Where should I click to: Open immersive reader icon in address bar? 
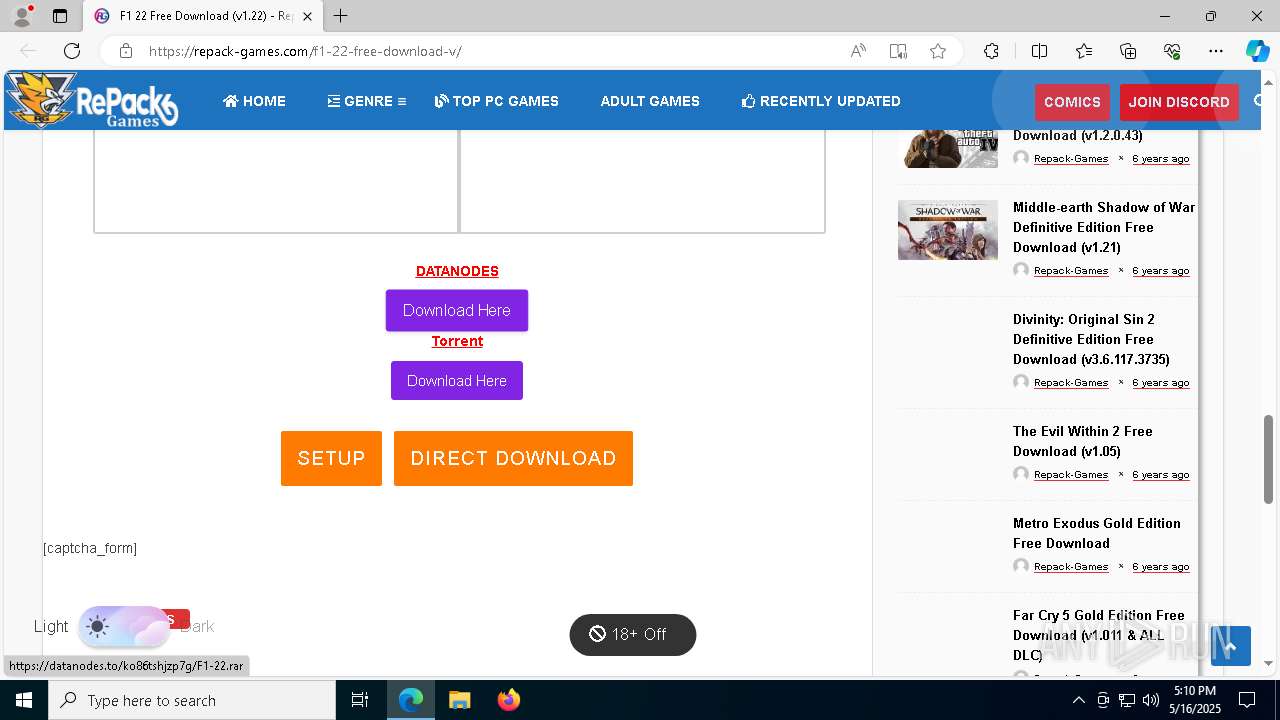(x=898, y=51)
